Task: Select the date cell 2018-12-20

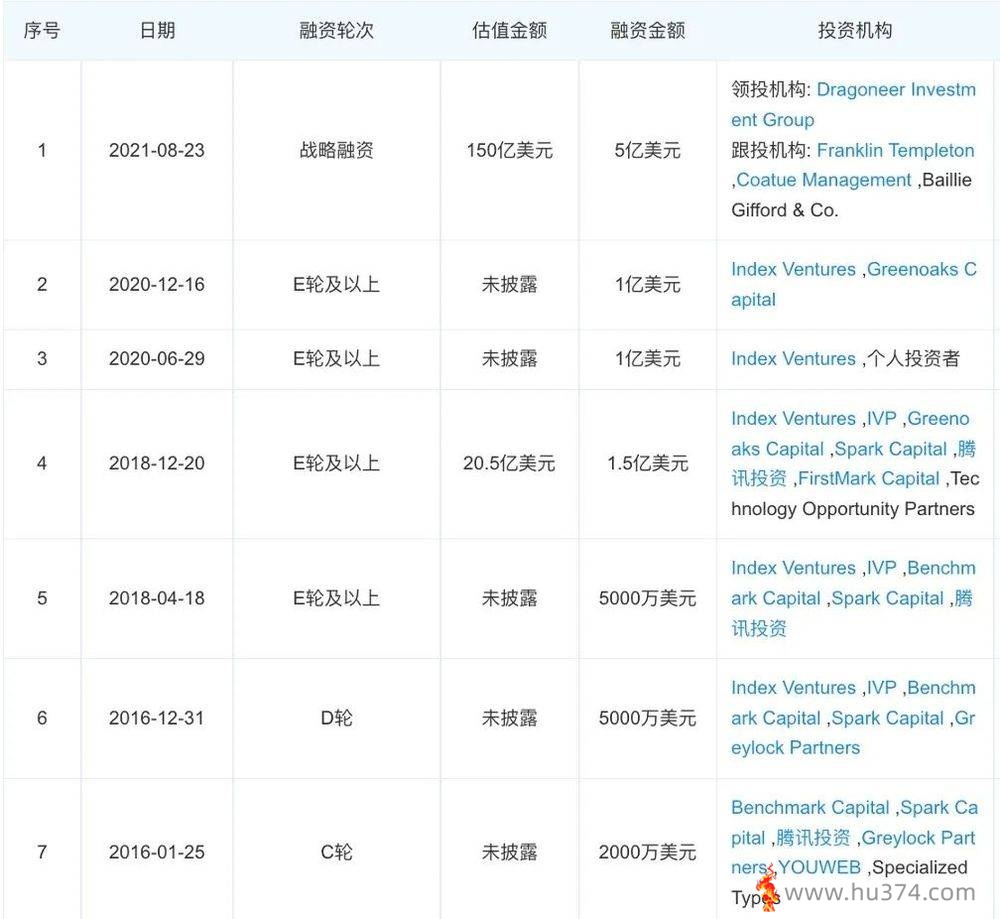Action: [x=157, y=463]
